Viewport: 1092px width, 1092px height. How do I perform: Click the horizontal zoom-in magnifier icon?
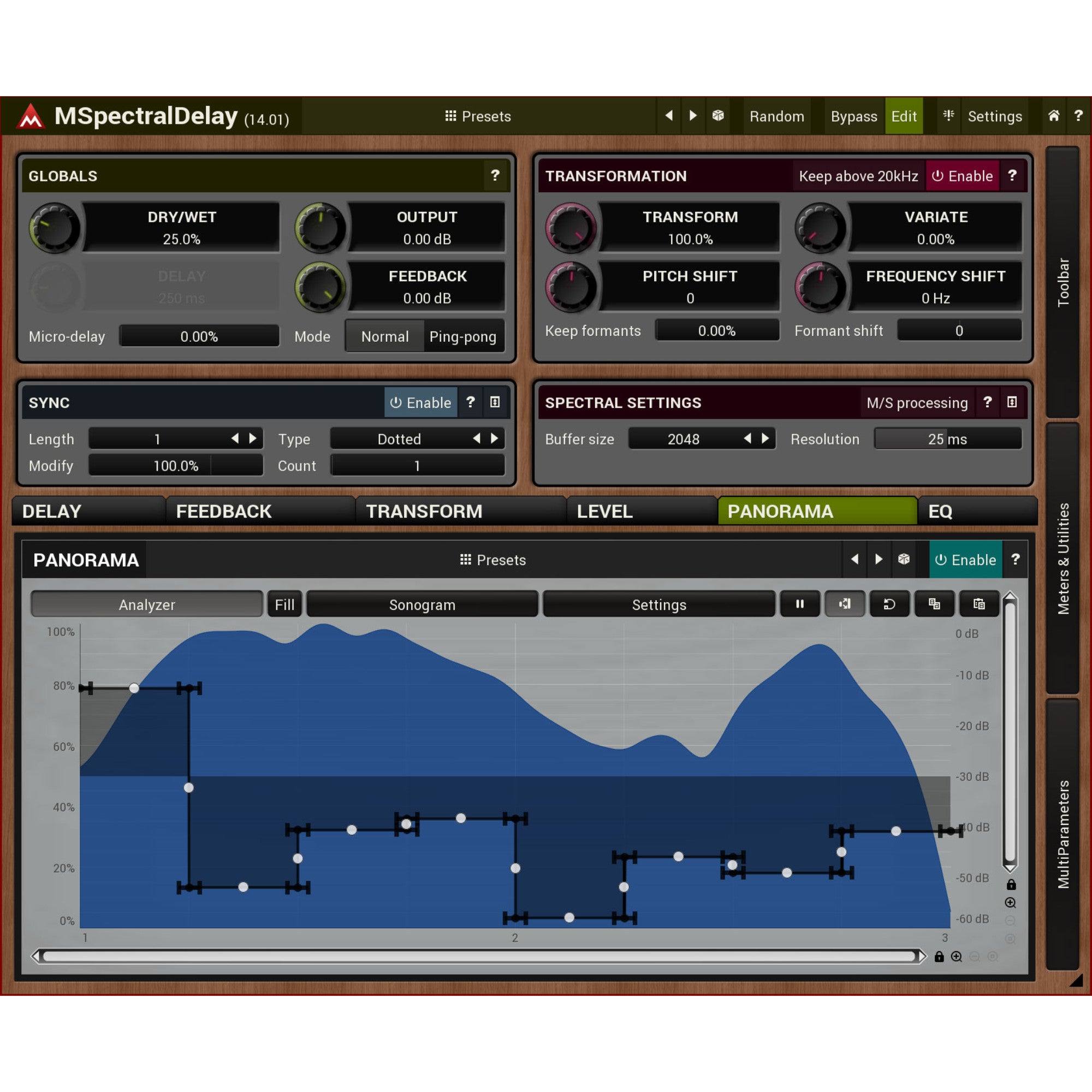pos(957,957)
